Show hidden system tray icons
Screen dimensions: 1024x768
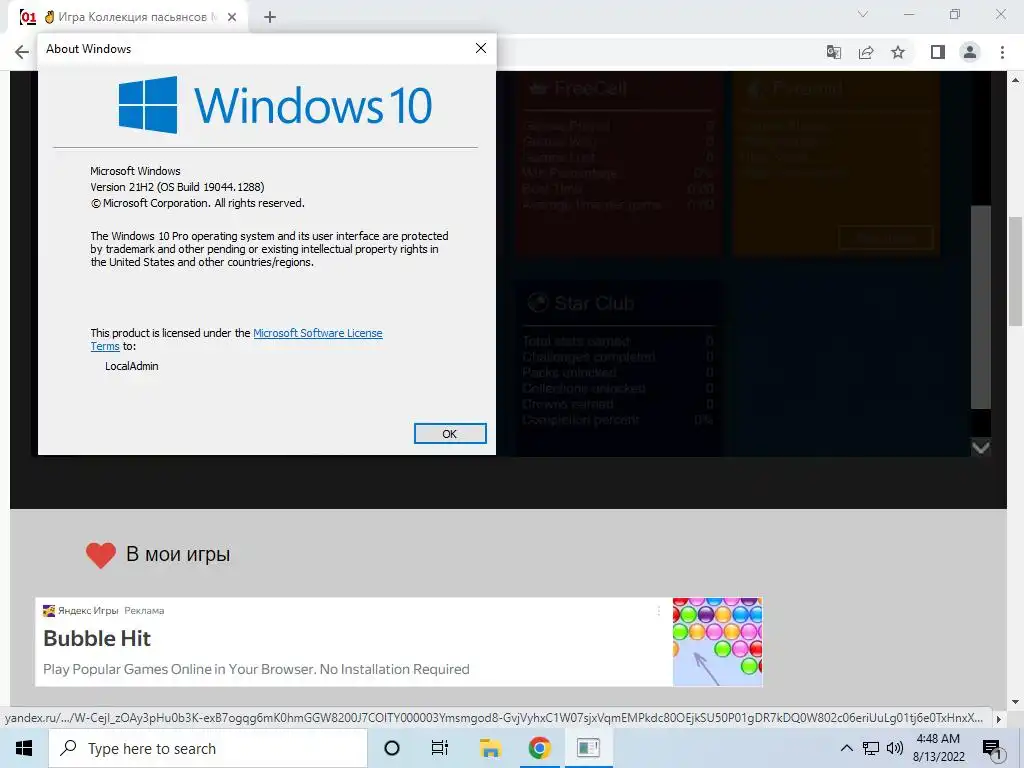pos(846,748)
